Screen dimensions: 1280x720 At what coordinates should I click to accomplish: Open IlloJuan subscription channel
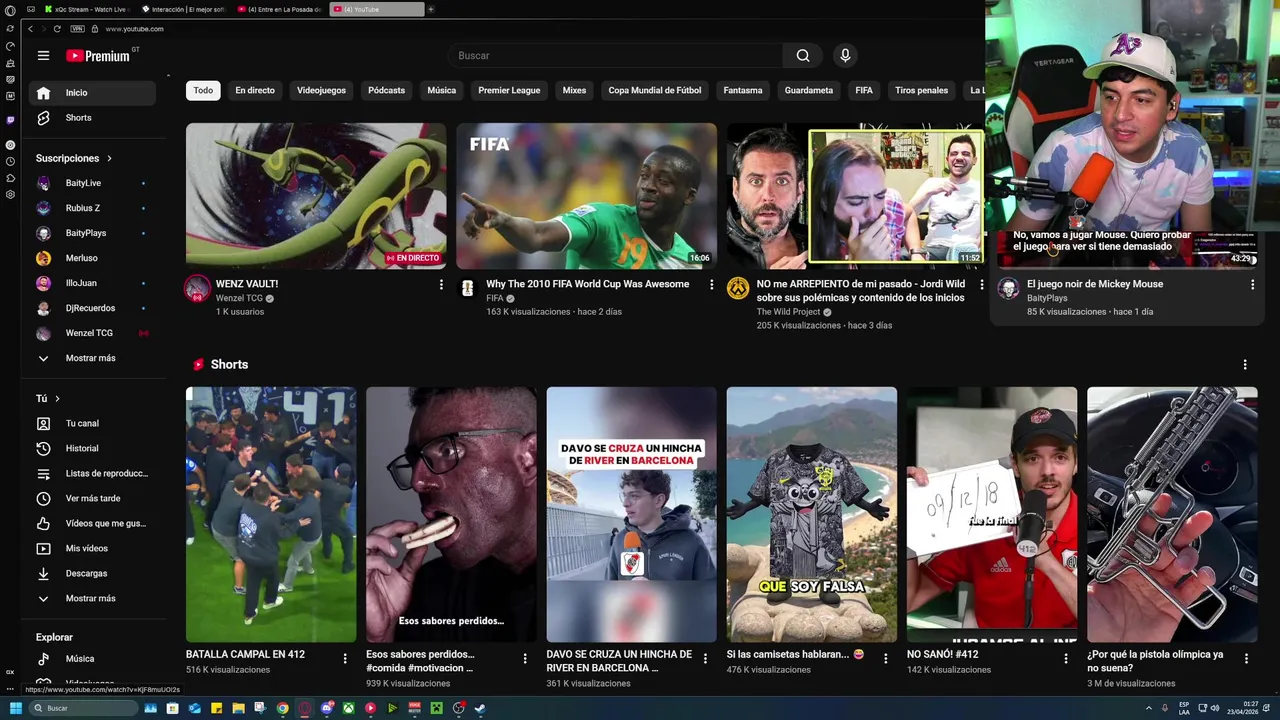[x=92, y=283]
